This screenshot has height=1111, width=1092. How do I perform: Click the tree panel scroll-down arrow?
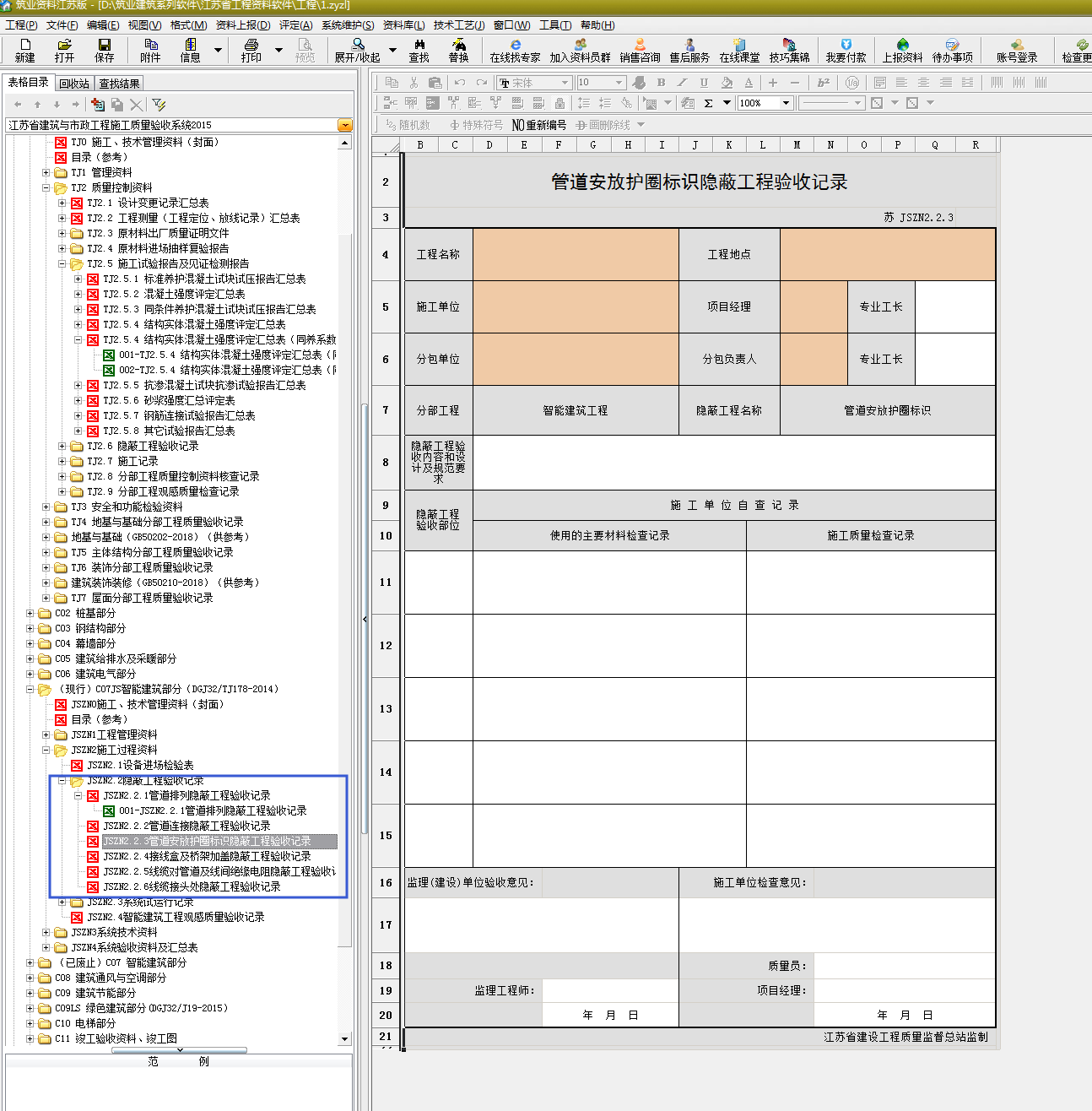click(344, 1038)
